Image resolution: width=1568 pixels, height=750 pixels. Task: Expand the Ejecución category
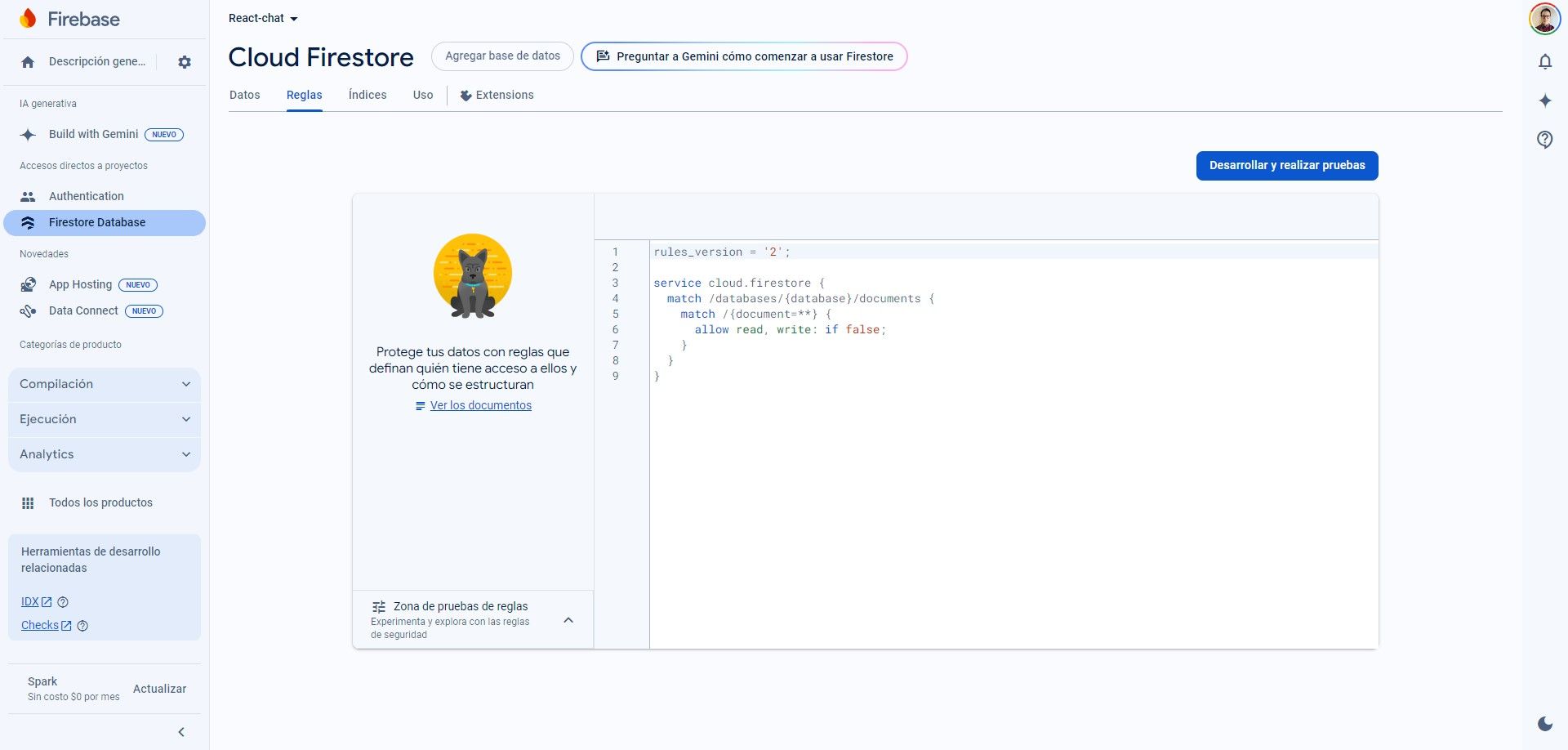click(x=105, y=419)
